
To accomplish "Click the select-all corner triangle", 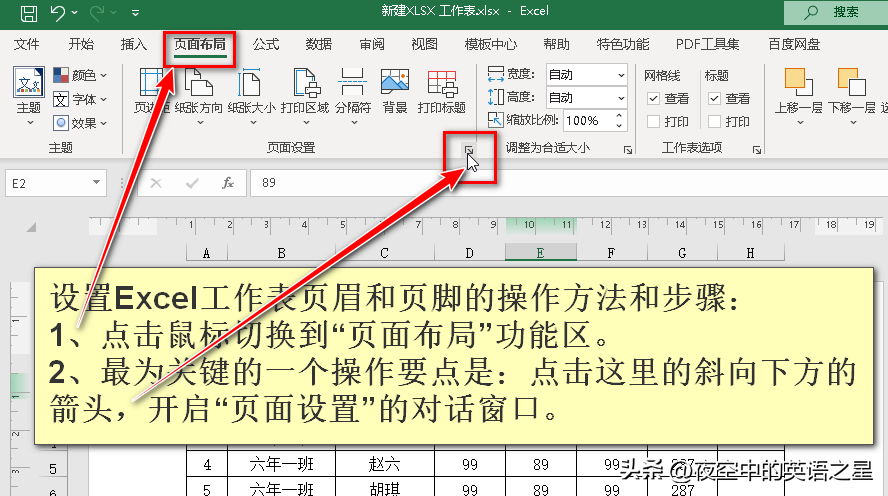I will pyautogui.click(x=31, y=228).
